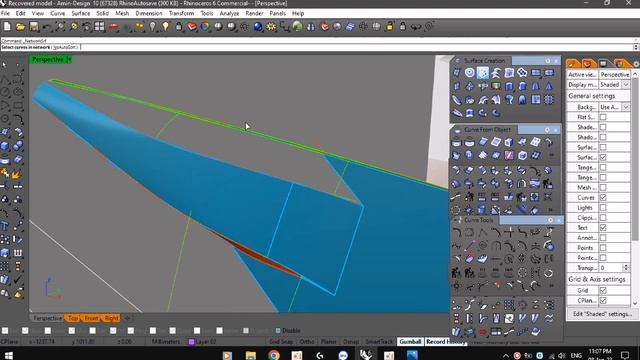Toggle the Points display checkbox
The image size is (640, 360).
click(x=603, y=248)
